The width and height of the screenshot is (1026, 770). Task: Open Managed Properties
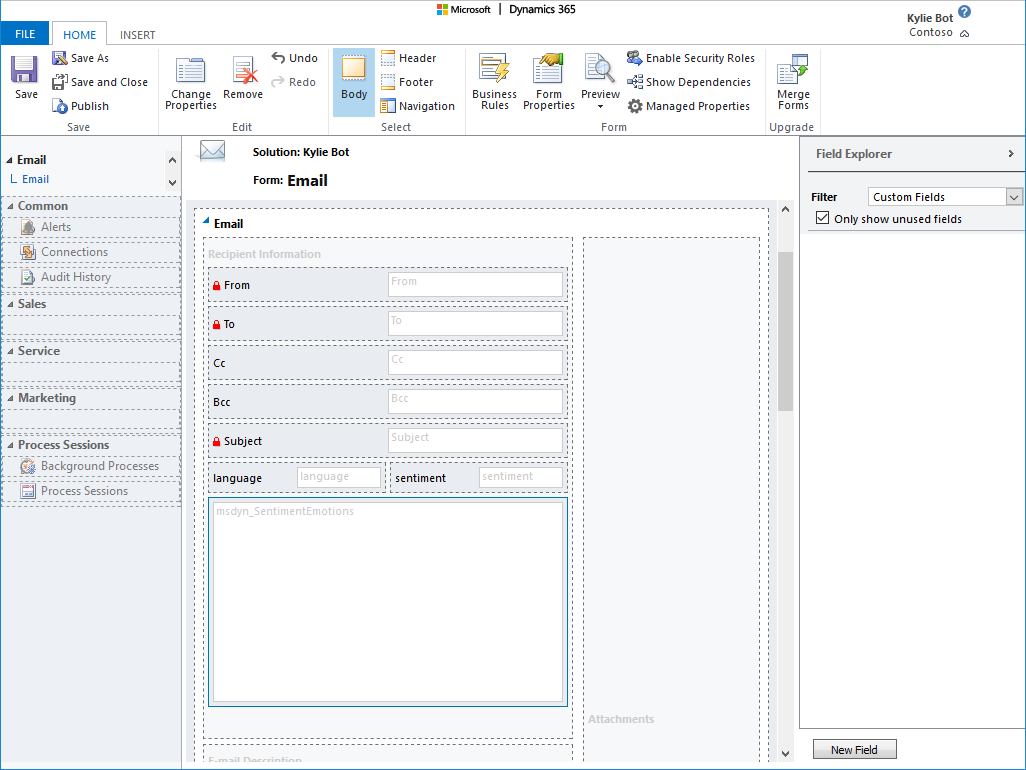point(688,106)
